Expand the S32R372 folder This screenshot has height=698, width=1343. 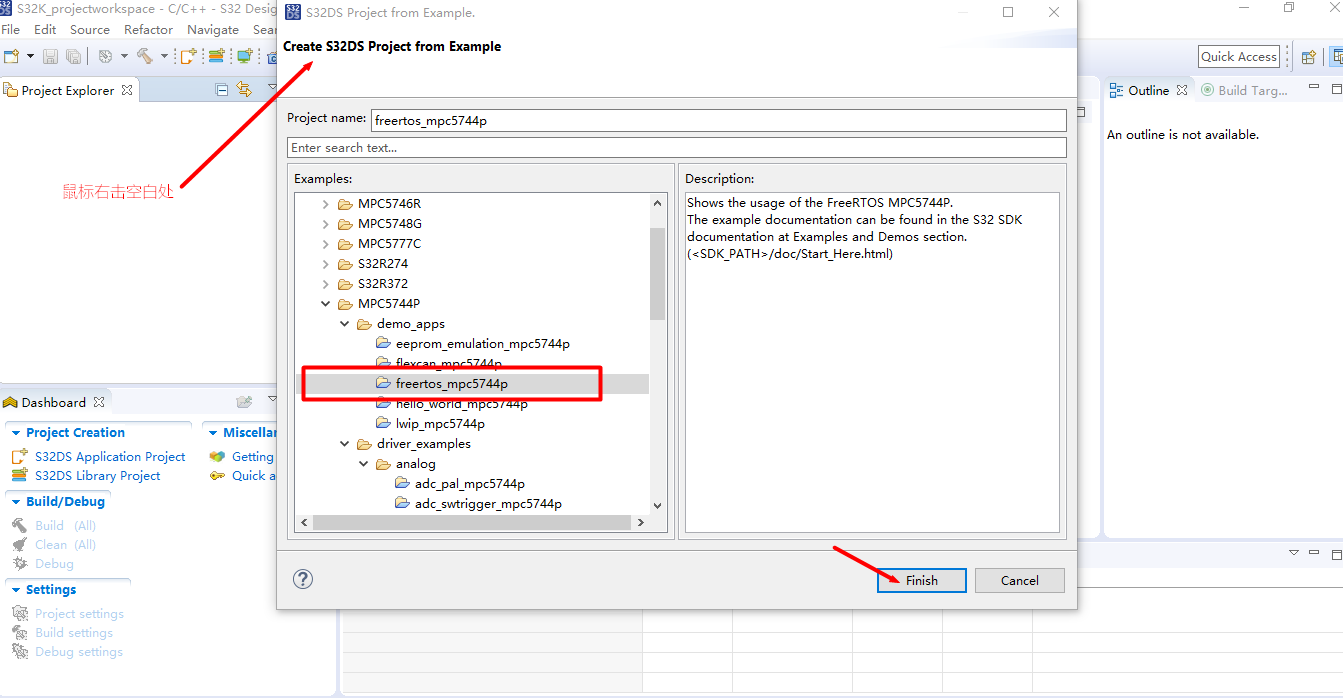(x=325, y=284)
